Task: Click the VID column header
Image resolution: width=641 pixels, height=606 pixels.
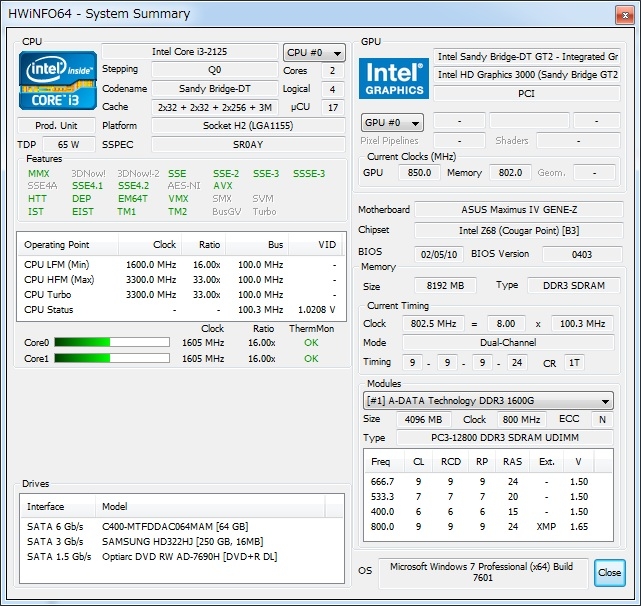Action: [315, 245]
